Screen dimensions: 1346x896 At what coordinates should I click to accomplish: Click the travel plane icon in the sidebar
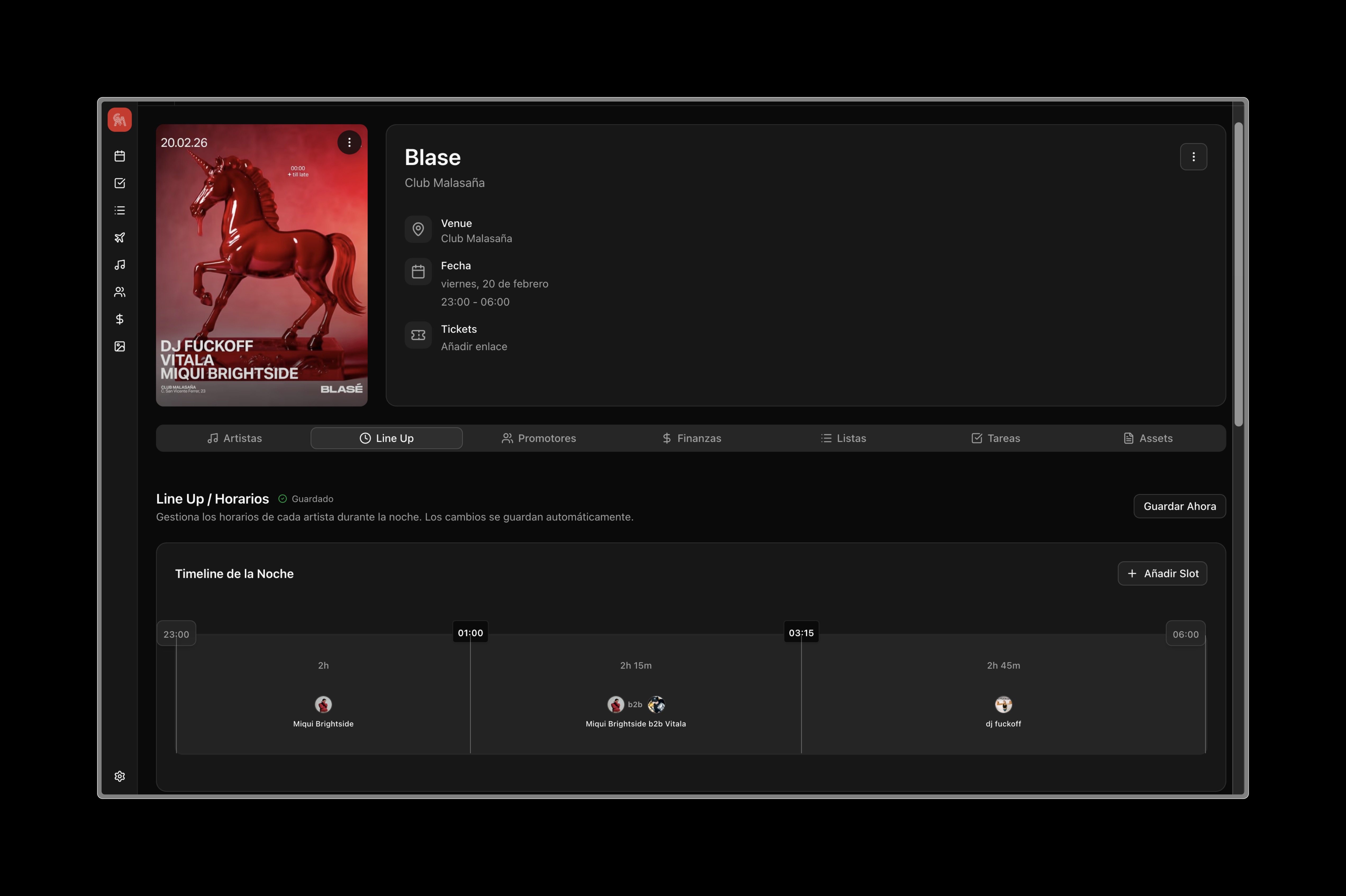point(120,237)
